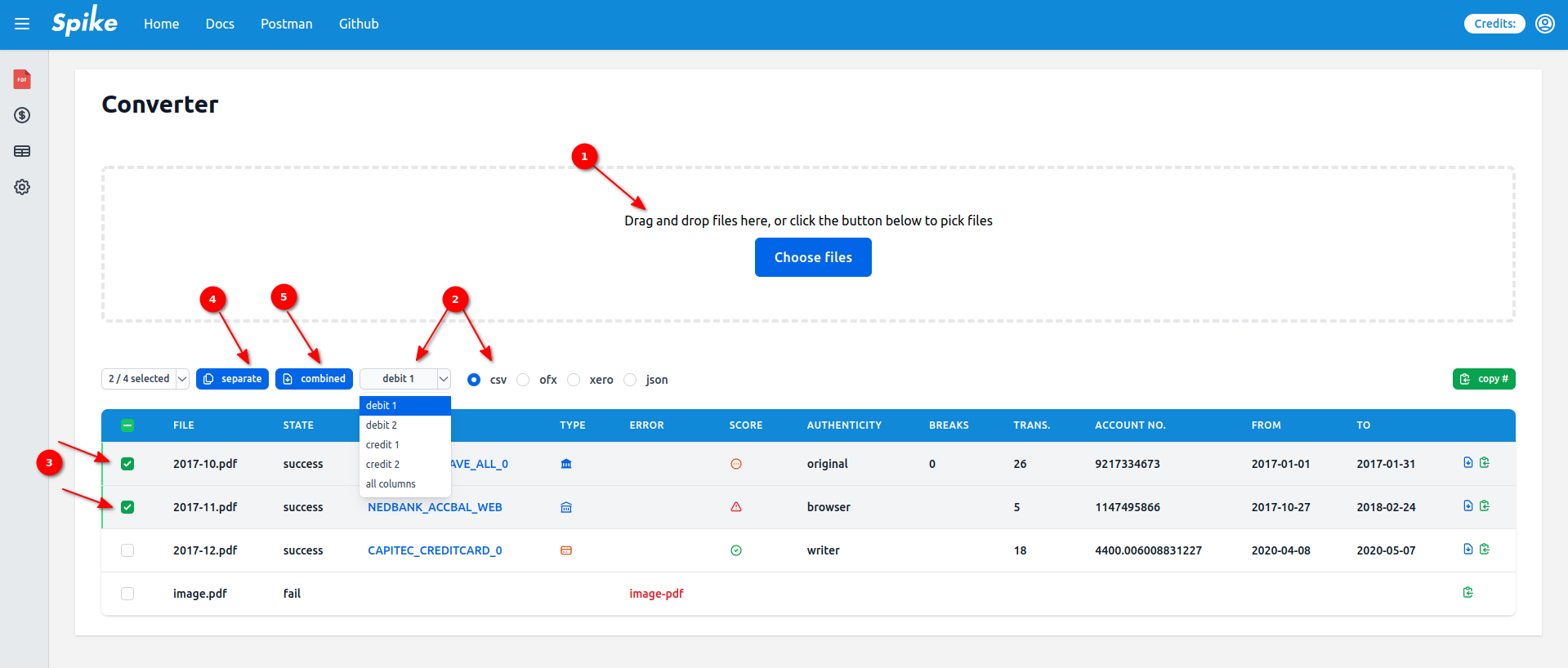This screenshot has width=1568, height=668.
Task: Check the 2017-12.pdf row checkbox
Action: (x=127, y=550)
